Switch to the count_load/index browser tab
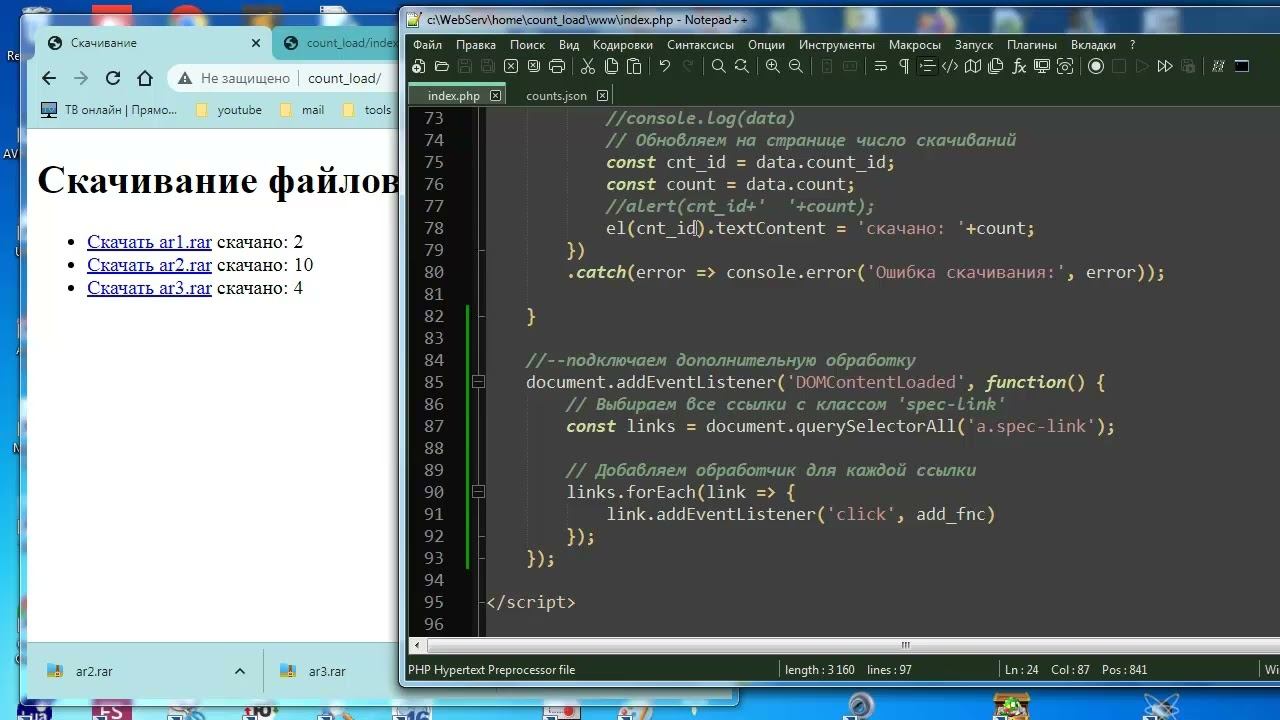 [x=340, y=43]
